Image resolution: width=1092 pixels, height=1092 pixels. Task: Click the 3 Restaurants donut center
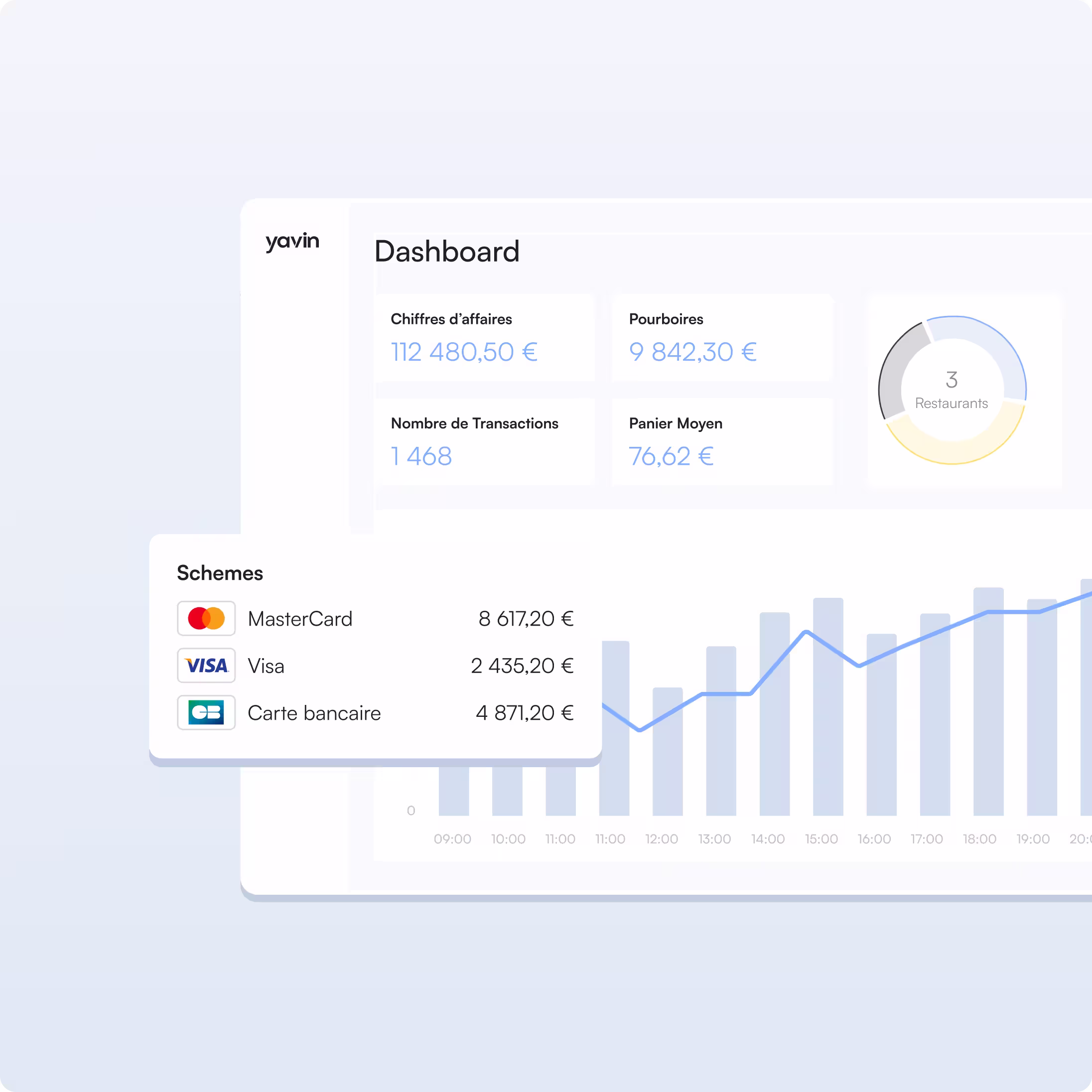click(952, 390)
